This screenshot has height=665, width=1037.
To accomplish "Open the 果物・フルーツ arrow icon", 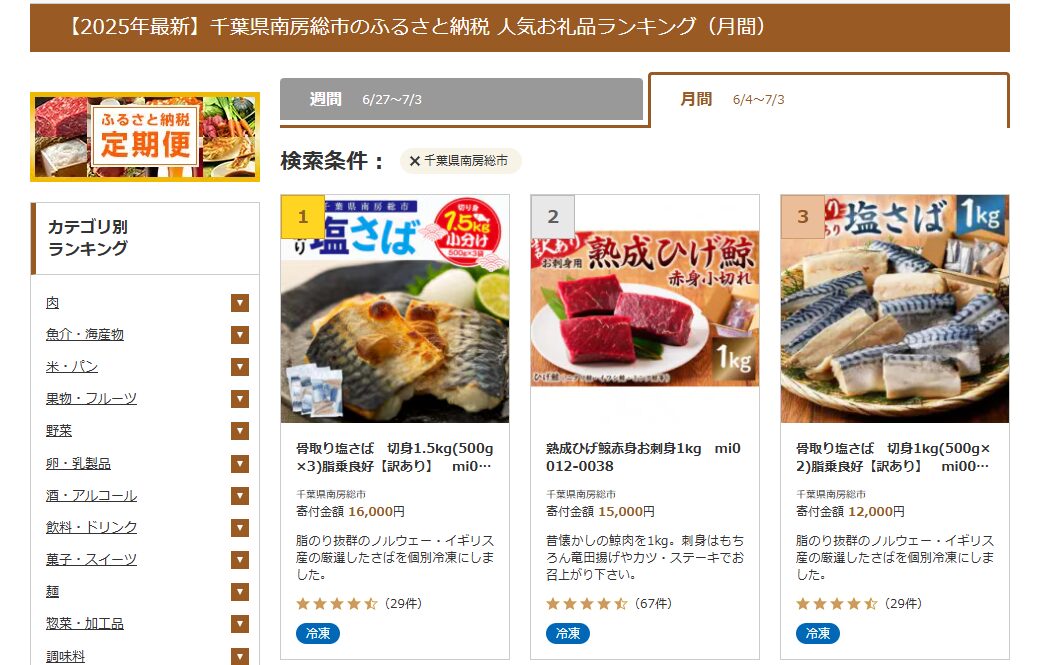I will (240, 399).
